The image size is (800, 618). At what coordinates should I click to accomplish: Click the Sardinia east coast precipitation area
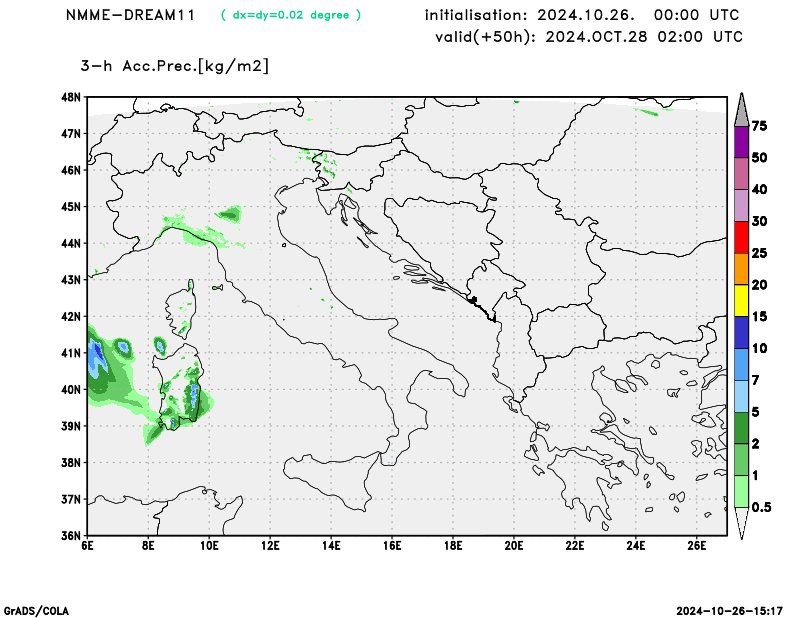pos(194,397)
